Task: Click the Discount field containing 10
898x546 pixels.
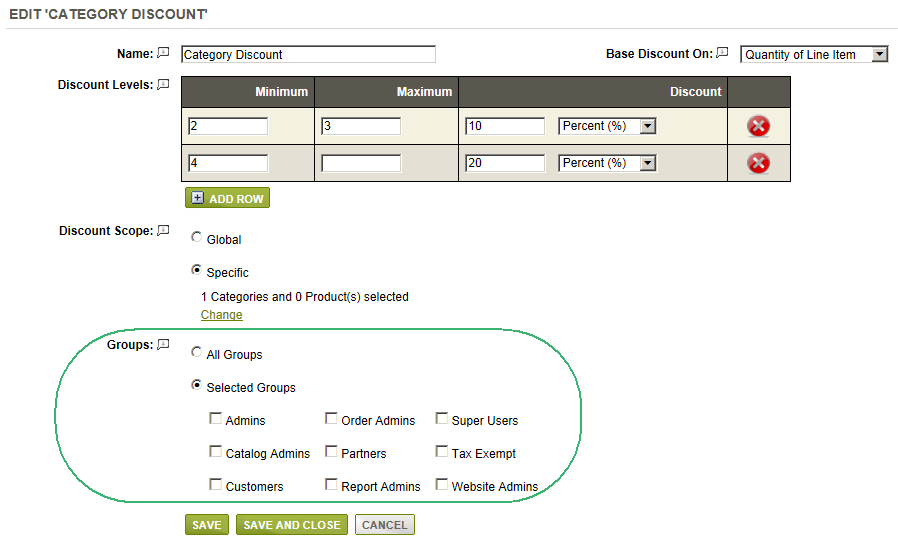Action: [x=505, y=126]
